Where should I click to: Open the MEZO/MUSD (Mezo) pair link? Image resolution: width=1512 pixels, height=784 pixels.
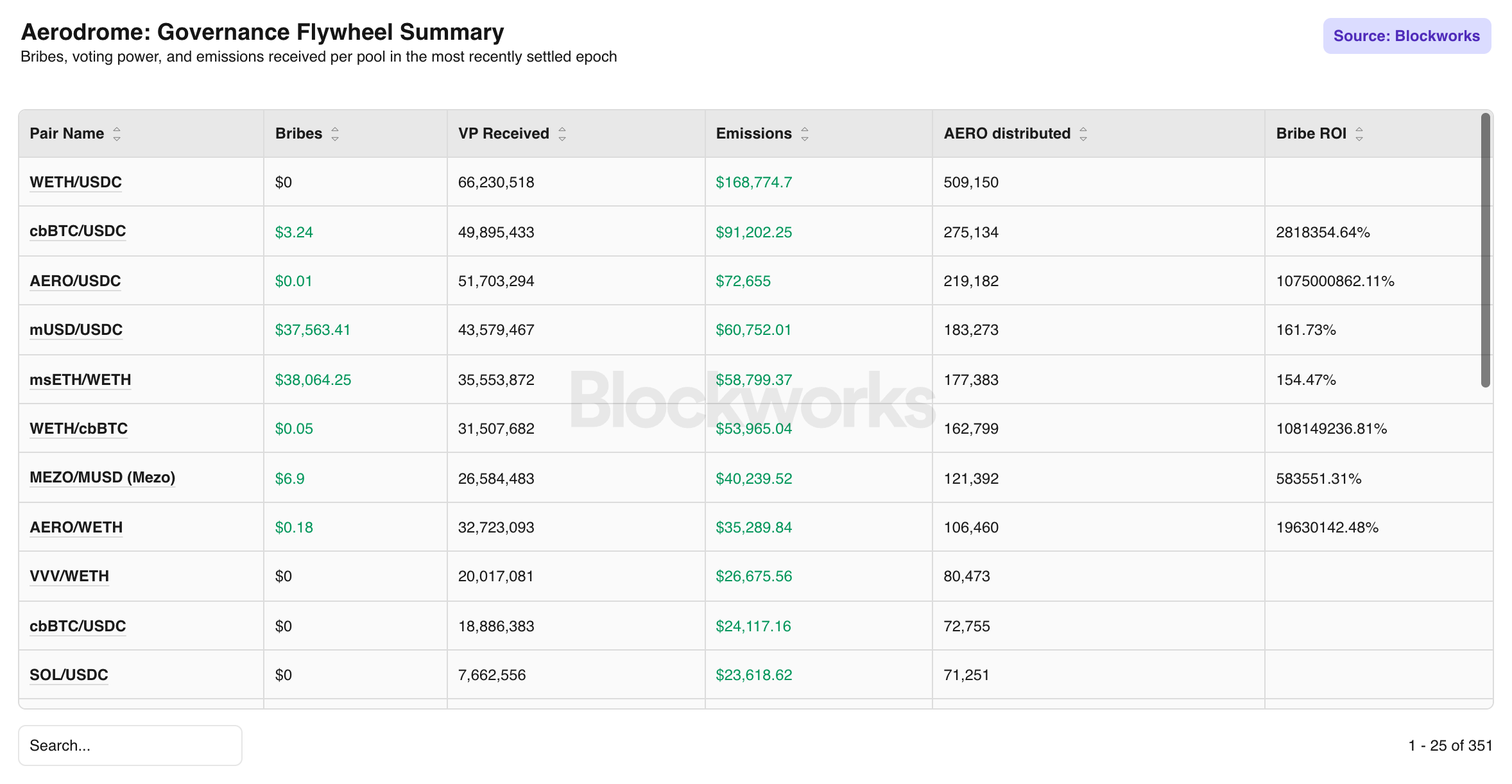102,477
